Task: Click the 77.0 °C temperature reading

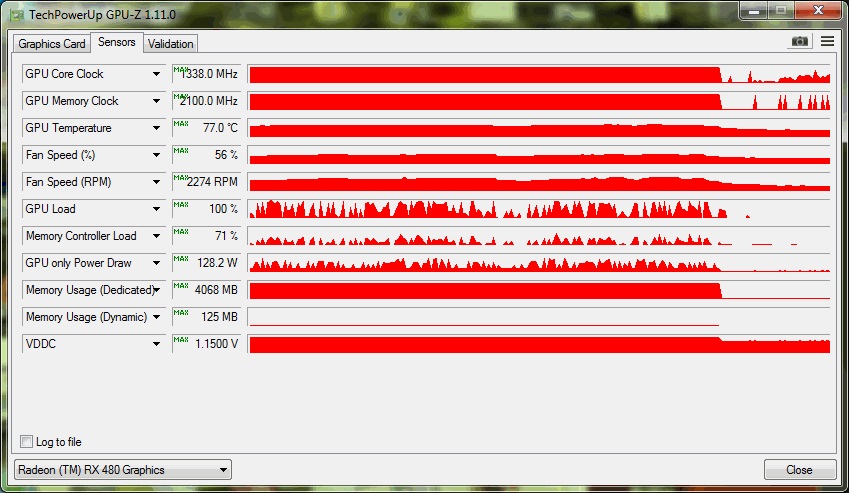Action: [x=206, y=128]
